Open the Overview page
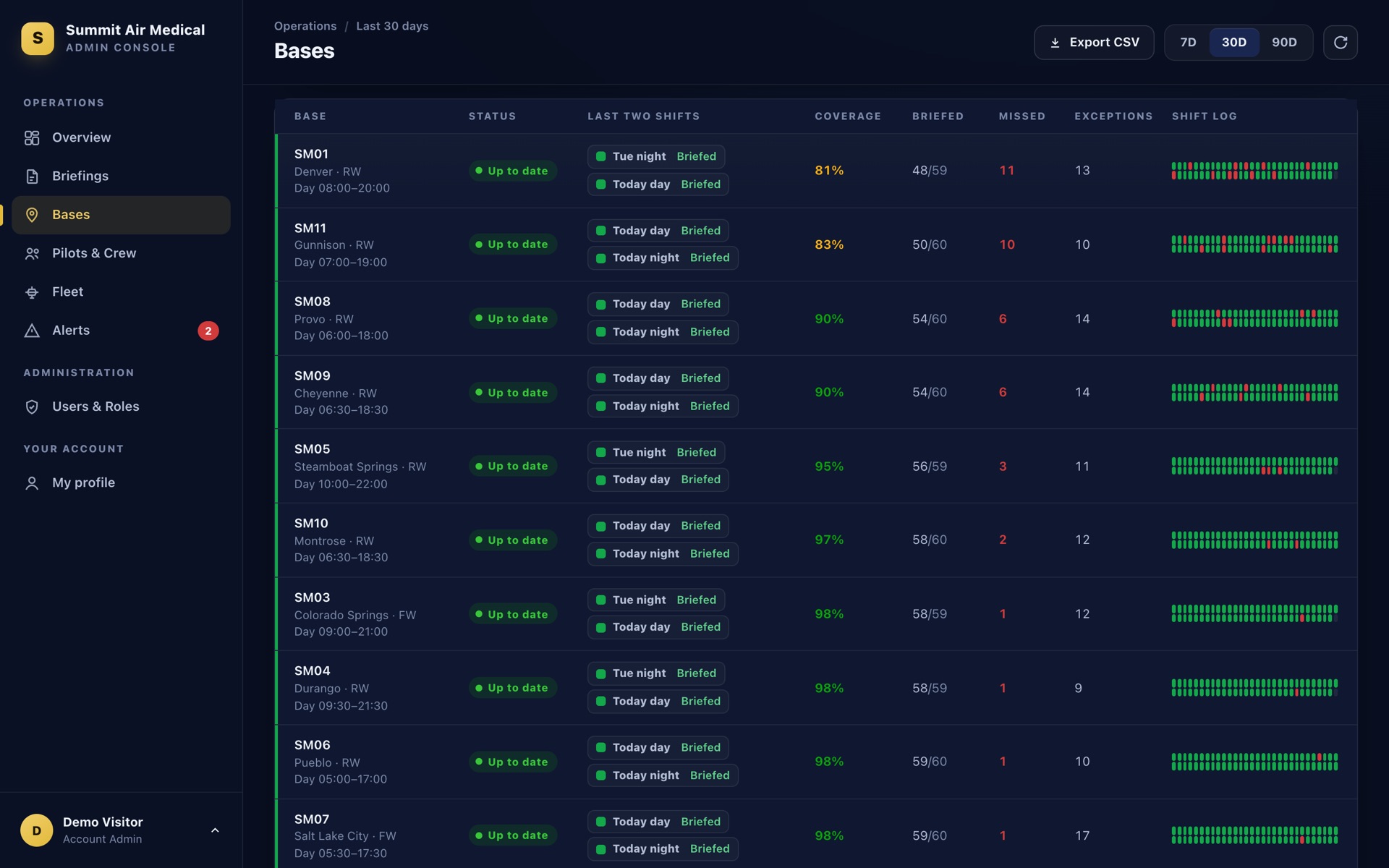 pyautogui.click(x=121, y=137)
